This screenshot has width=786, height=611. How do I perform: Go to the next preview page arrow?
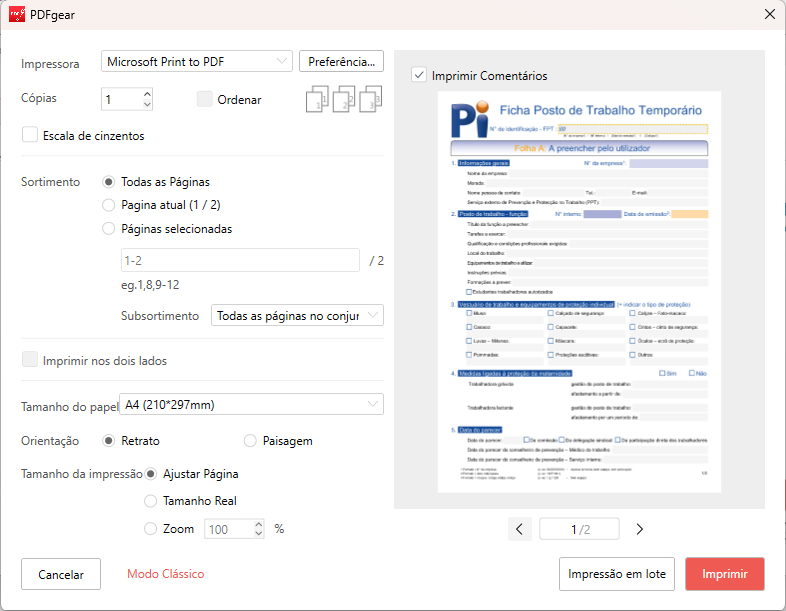pos(639,529)
